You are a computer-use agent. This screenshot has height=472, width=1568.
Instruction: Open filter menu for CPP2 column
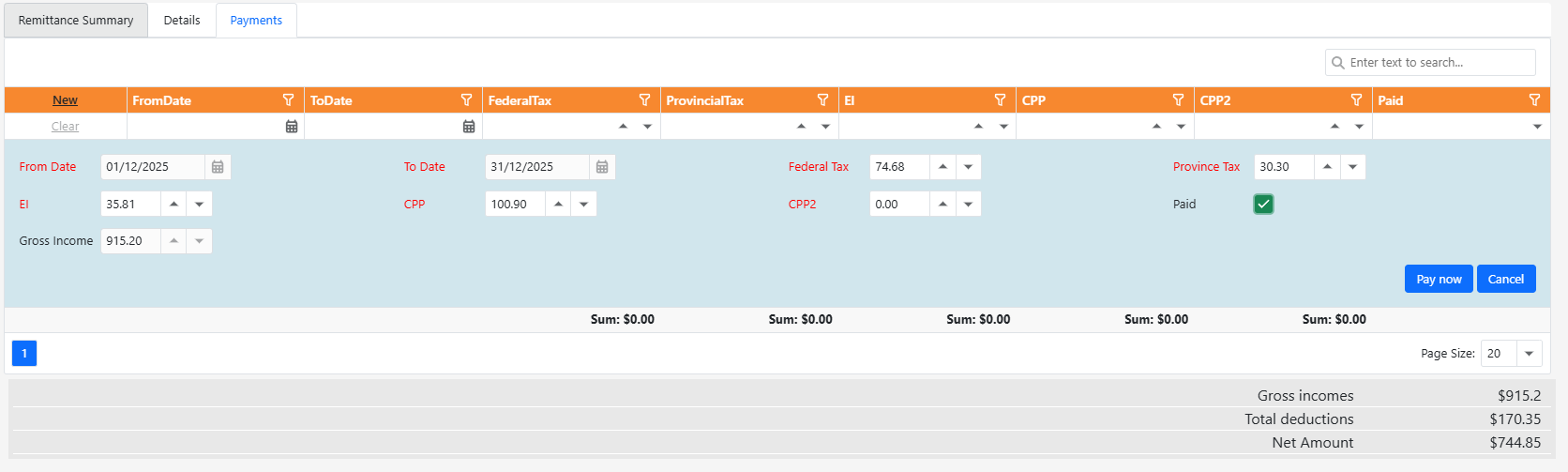click(1356, 99)
